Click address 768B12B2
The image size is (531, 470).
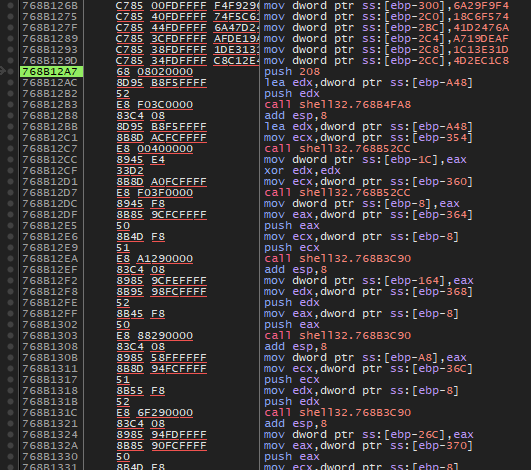[x=50, y=94]
